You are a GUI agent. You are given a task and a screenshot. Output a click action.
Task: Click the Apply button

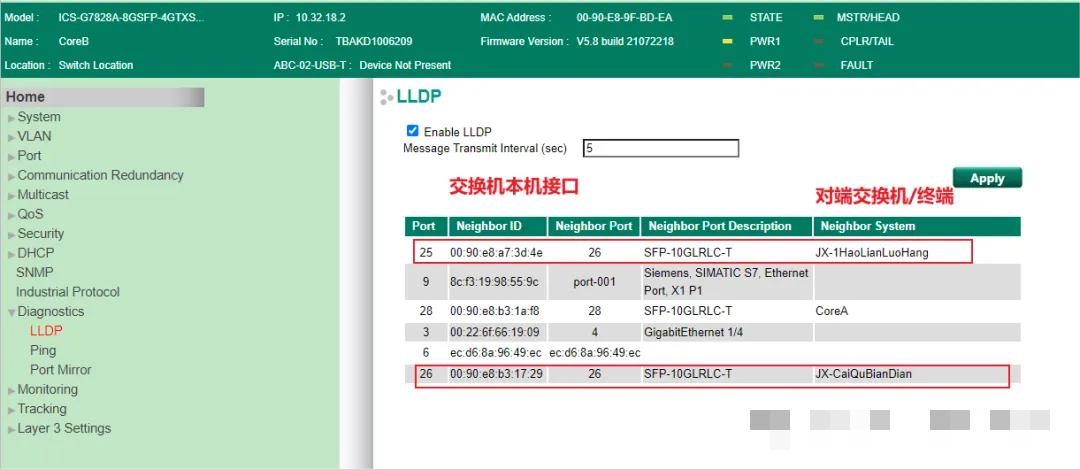pyautogui.click(x=987, y=178)
